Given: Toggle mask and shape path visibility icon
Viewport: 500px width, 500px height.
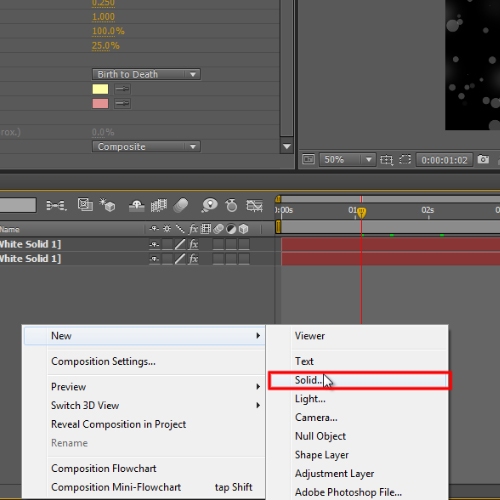Looking at the screenshot, I should click(x=405, y=159).
